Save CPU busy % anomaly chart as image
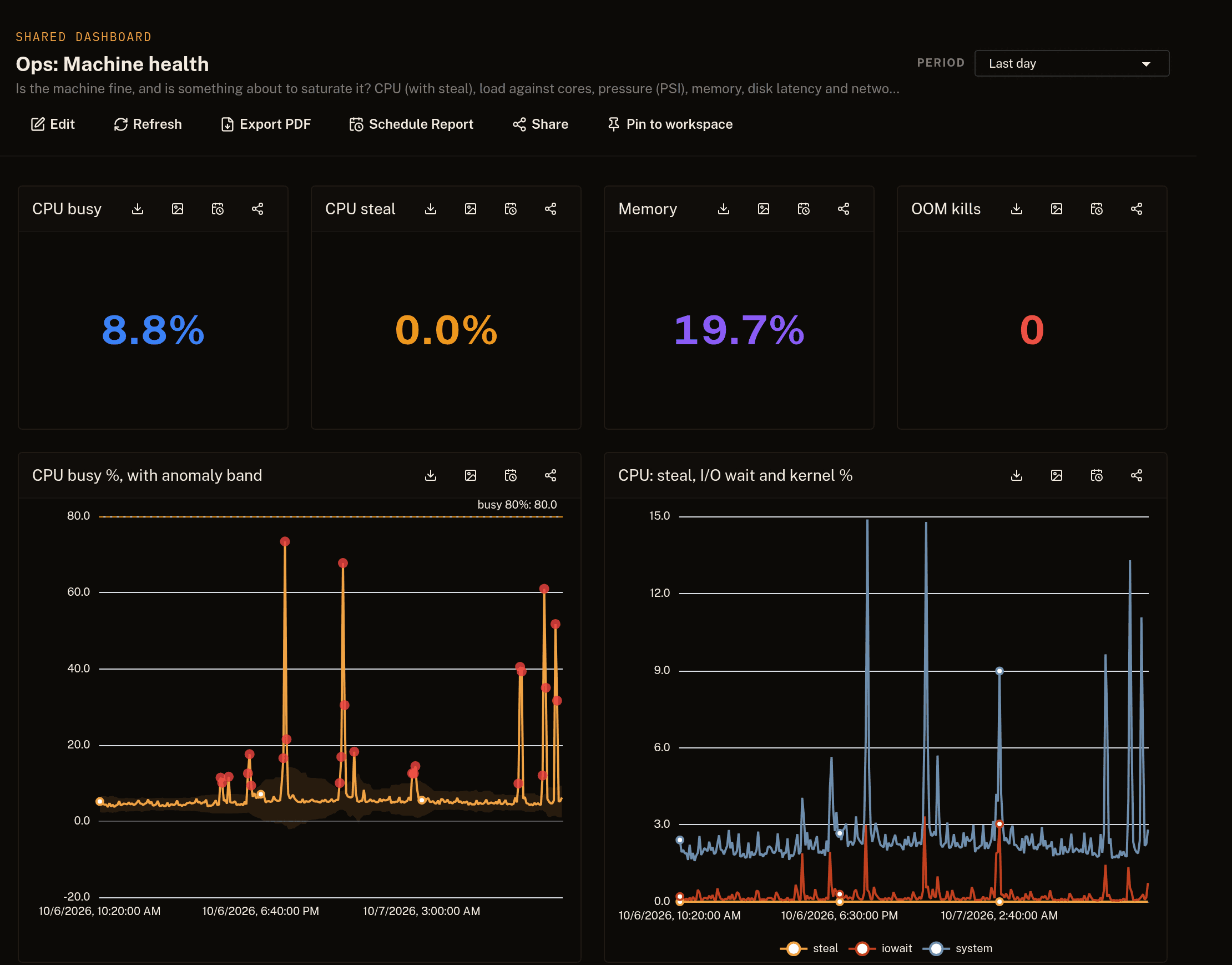 tap(471, 475)
